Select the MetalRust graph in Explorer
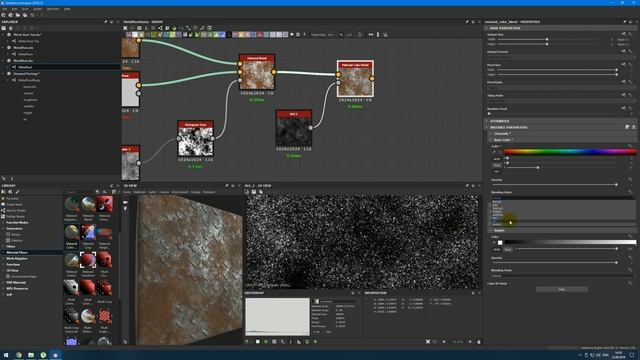This screenshot has width=640, height=360. (x=25, y=67)
